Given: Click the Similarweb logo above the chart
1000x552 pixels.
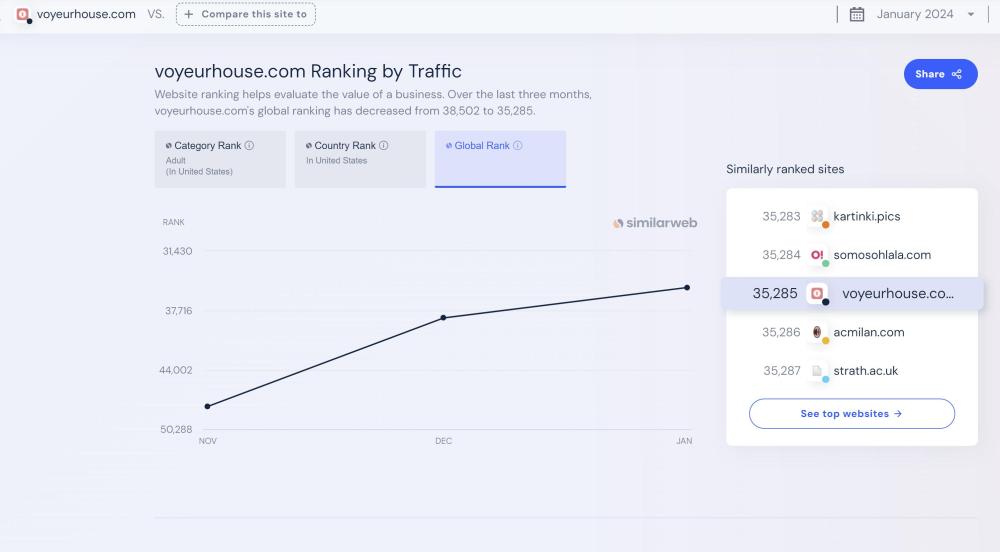Looking at the screenshot, I should [655, 223].
